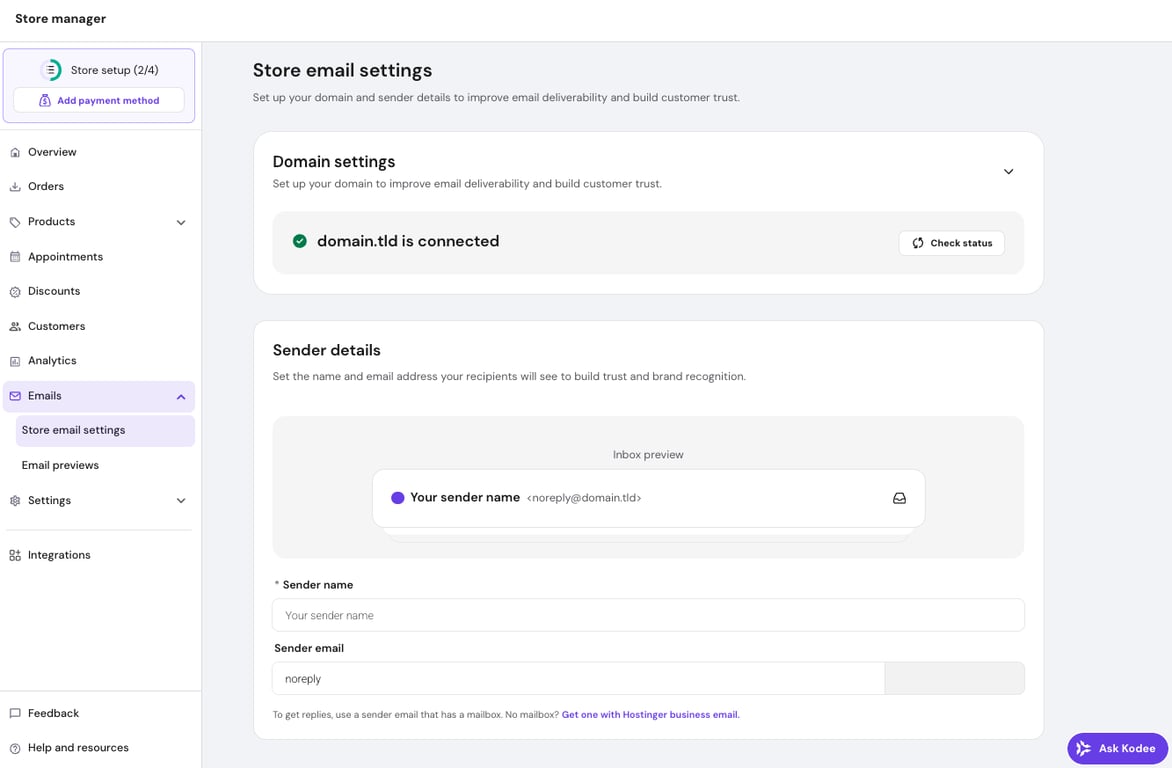Click the Store setup progress ring icon
This screenshot has height=768, width=1172.
51,70
